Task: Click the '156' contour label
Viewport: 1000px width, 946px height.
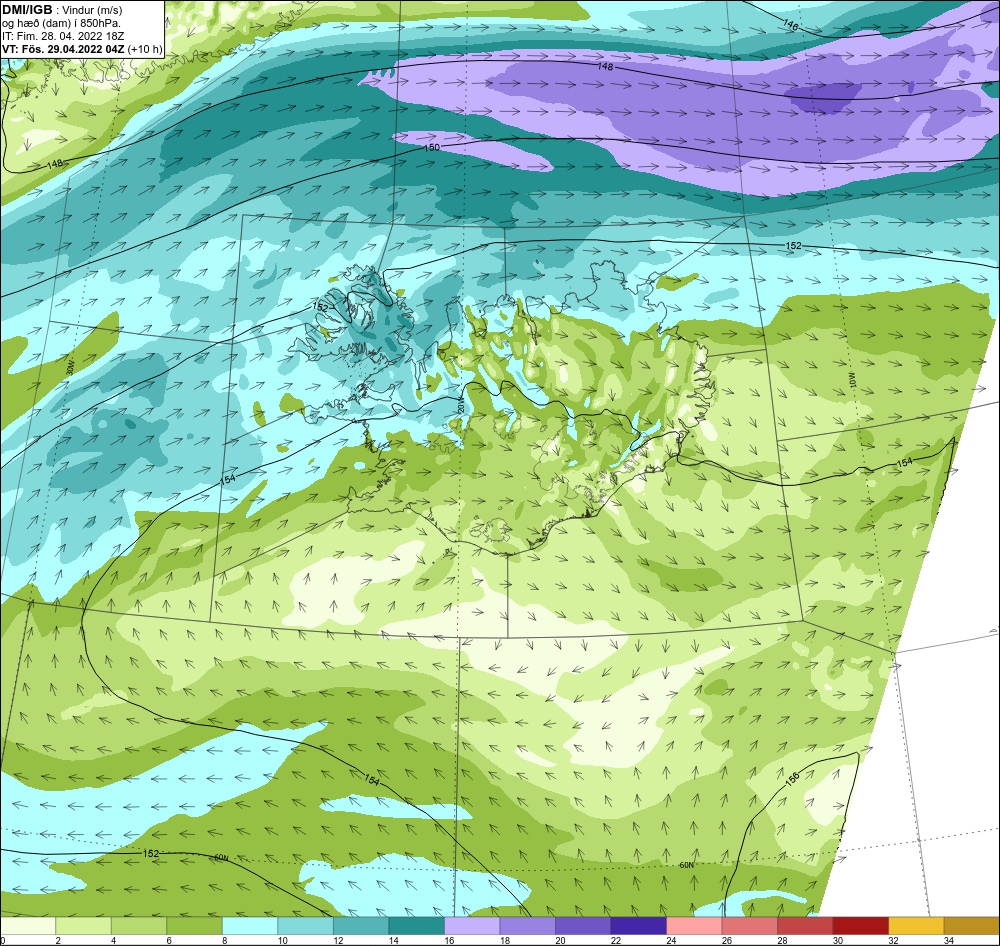Action: point(792,778)
